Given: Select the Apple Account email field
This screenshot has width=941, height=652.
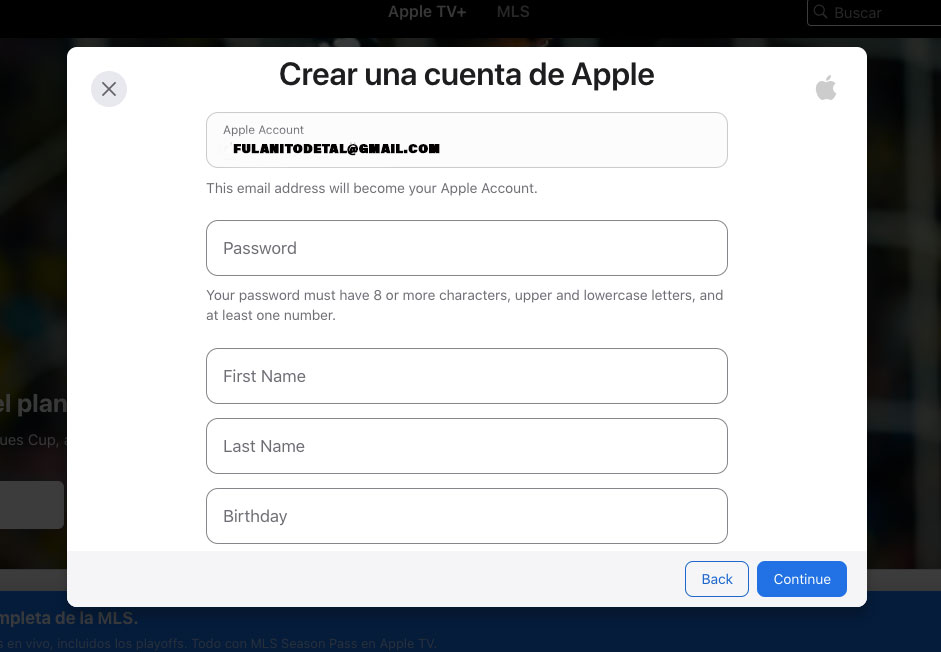Looking at the screenshot, I should (467, 140).
